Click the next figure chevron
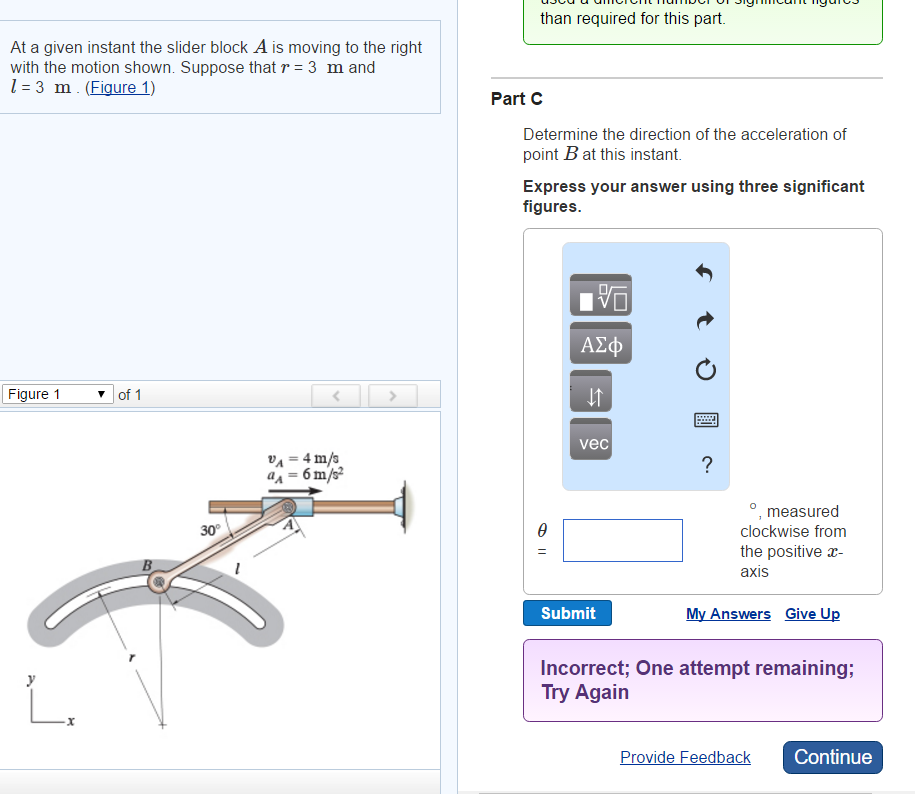915x794 pixels. tap(392, 395)
